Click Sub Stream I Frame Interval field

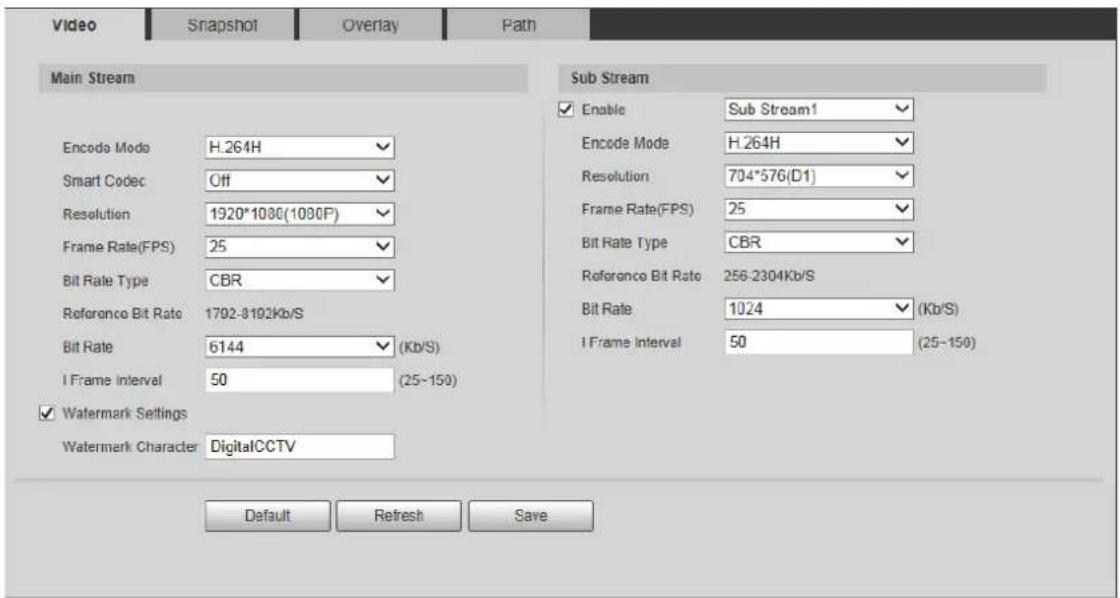point(819,342)
